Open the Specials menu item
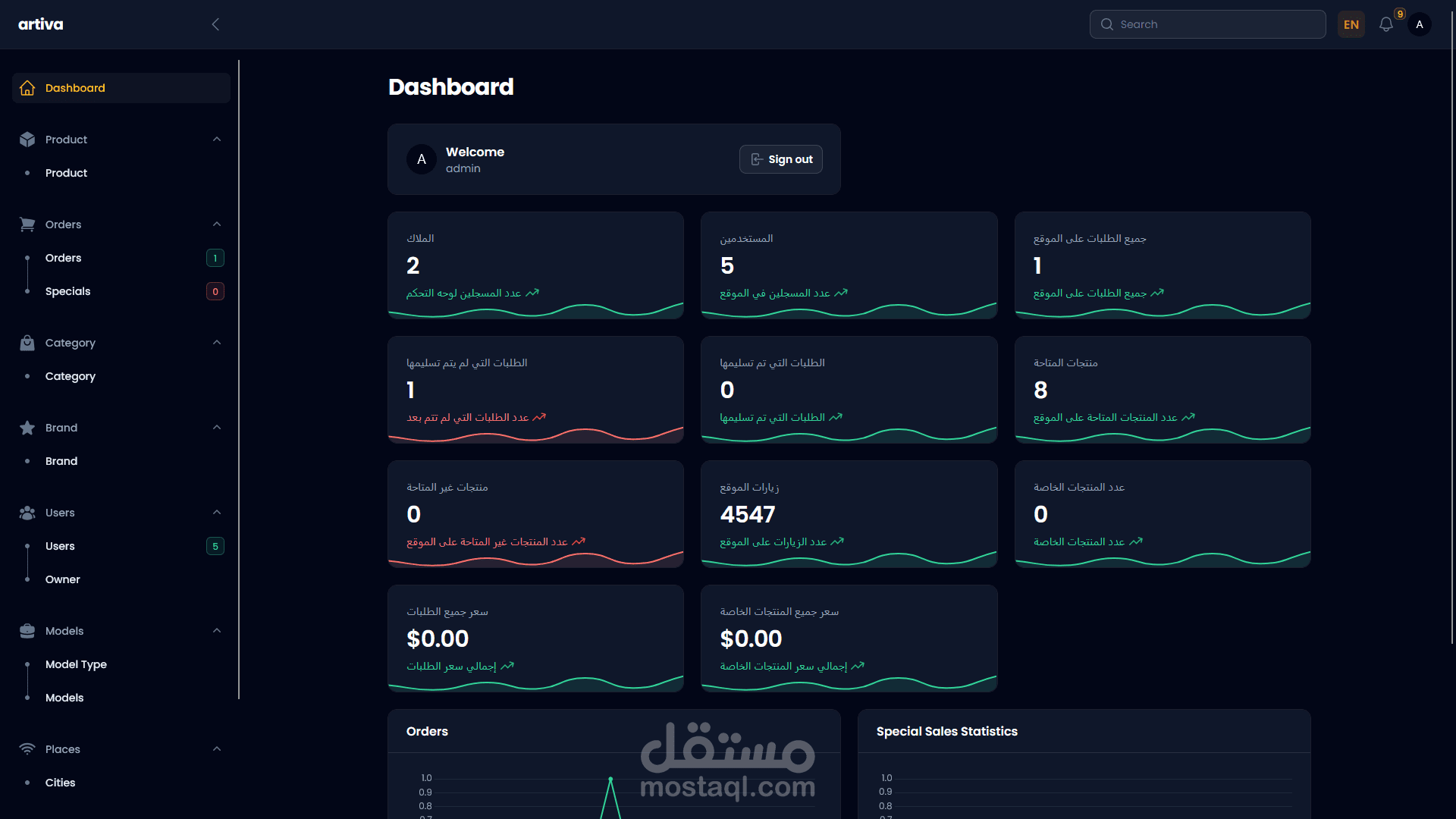Image resolution: width=1456 pixels, height=819 pixels. click(x=68, y=291)
